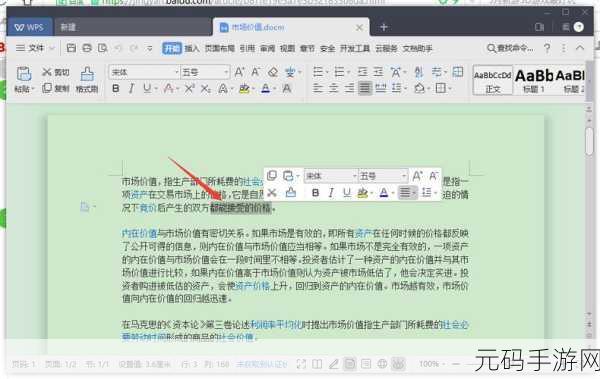
Task: Decrease font size in the ribbon
Action: tap(256, 72)
